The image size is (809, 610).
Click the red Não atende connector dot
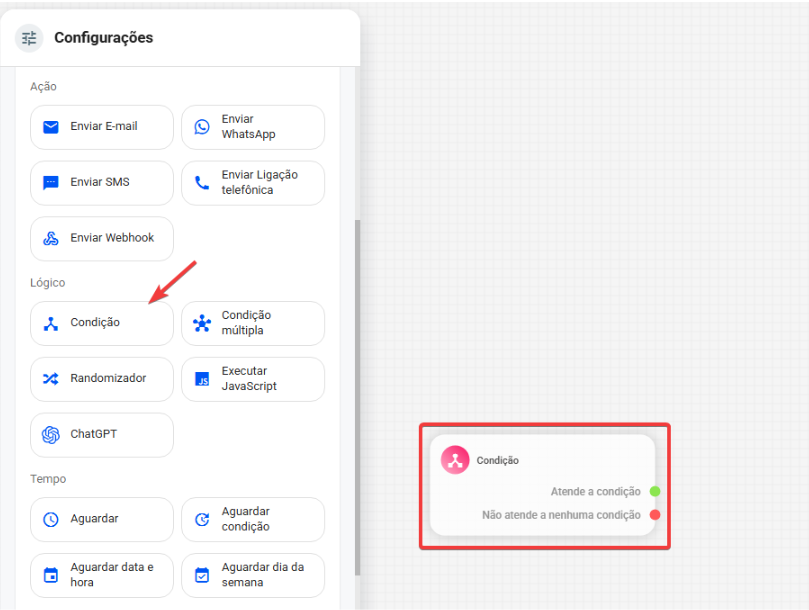click(655, 515)
